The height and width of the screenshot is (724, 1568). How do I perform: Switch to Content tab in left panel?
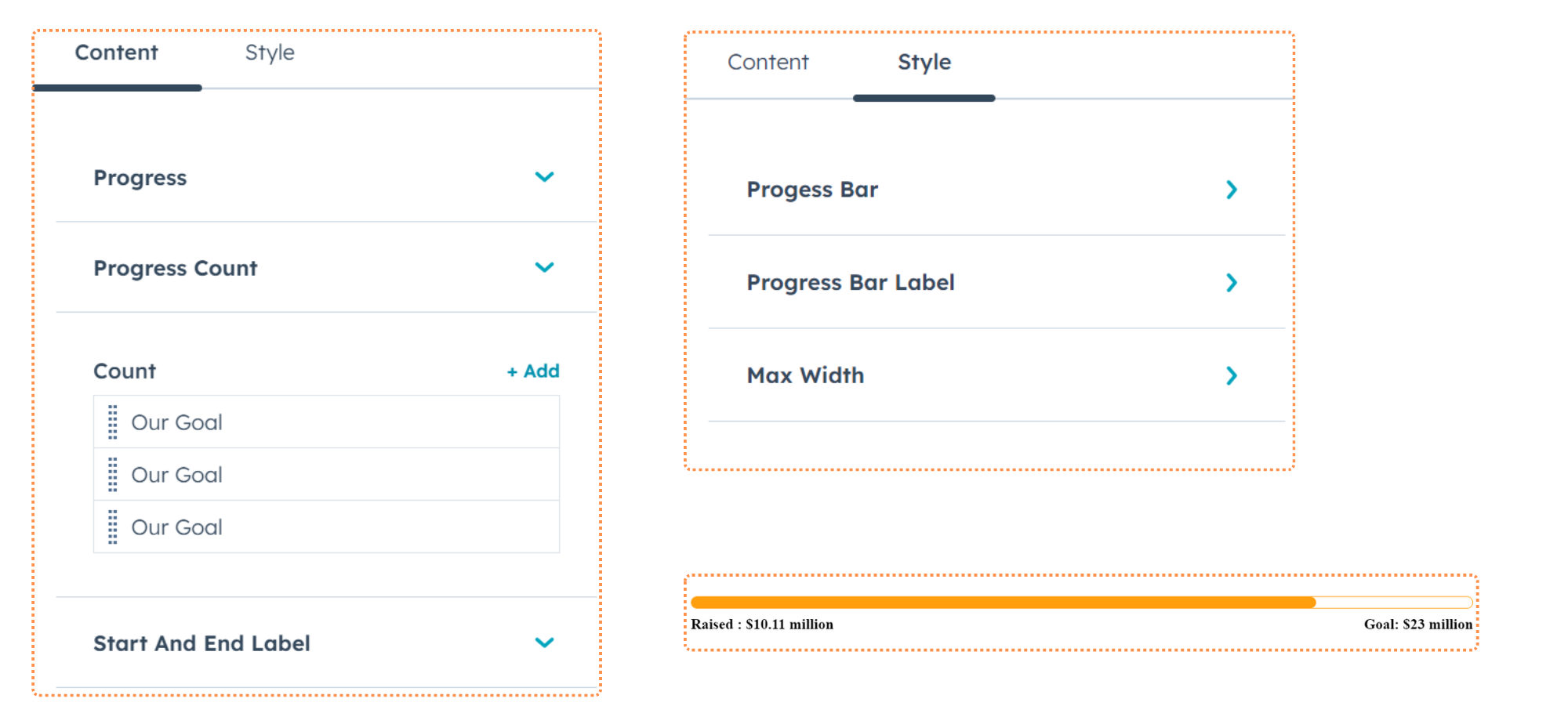(x=116, y=52)
